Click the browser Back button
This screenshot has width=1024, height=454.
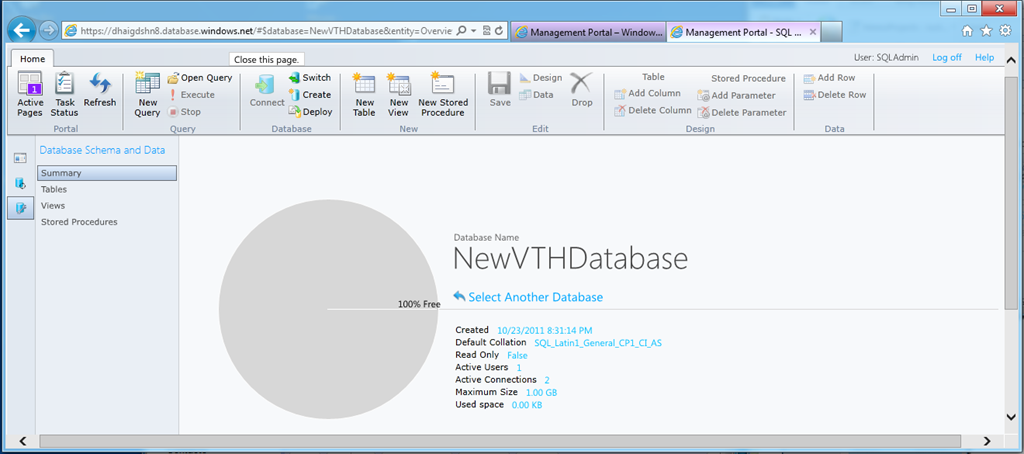point(22,30)
